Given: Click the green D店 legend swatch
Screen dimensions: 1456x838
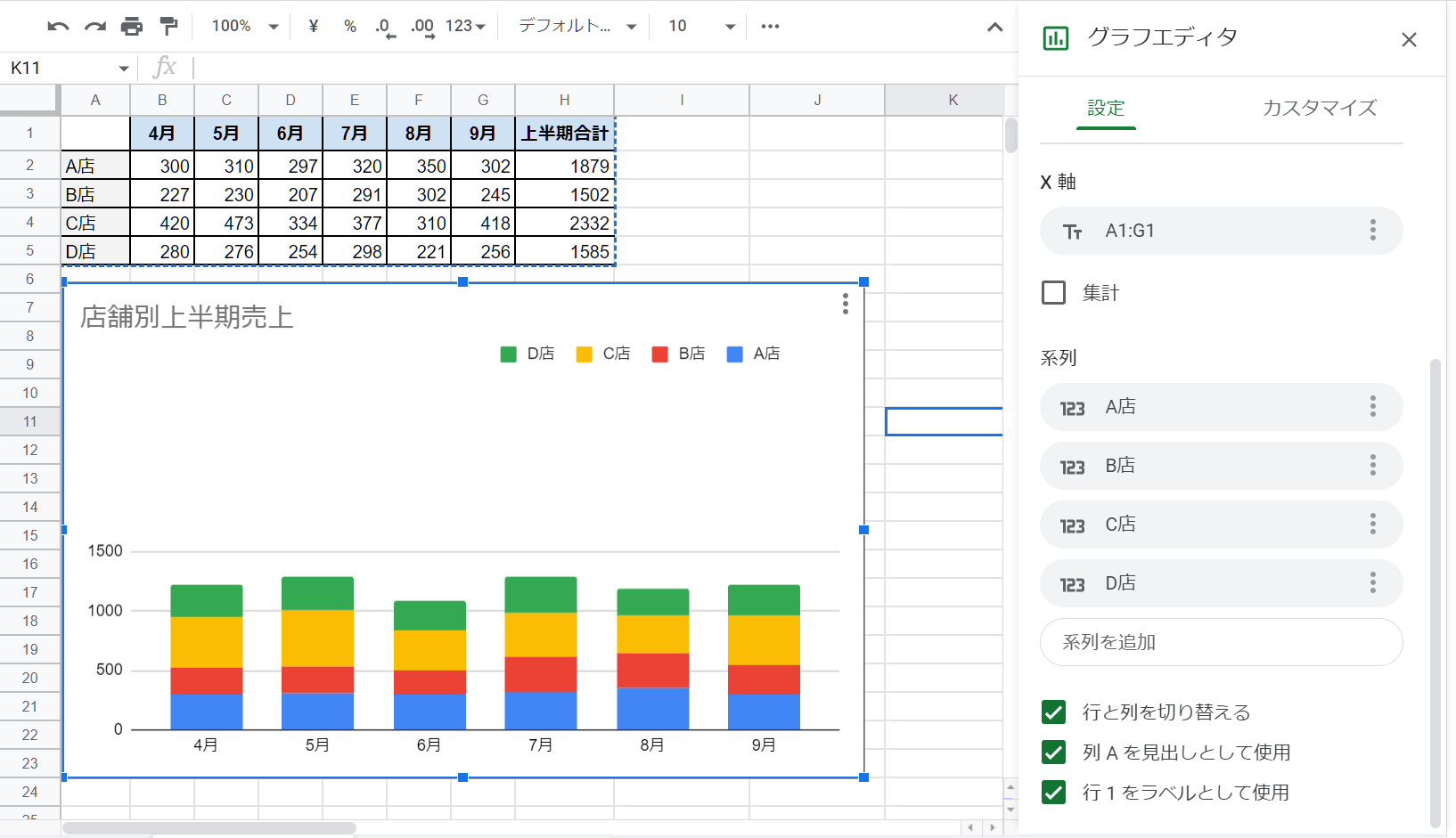Looking at the screenshot, I should point(509,354).
